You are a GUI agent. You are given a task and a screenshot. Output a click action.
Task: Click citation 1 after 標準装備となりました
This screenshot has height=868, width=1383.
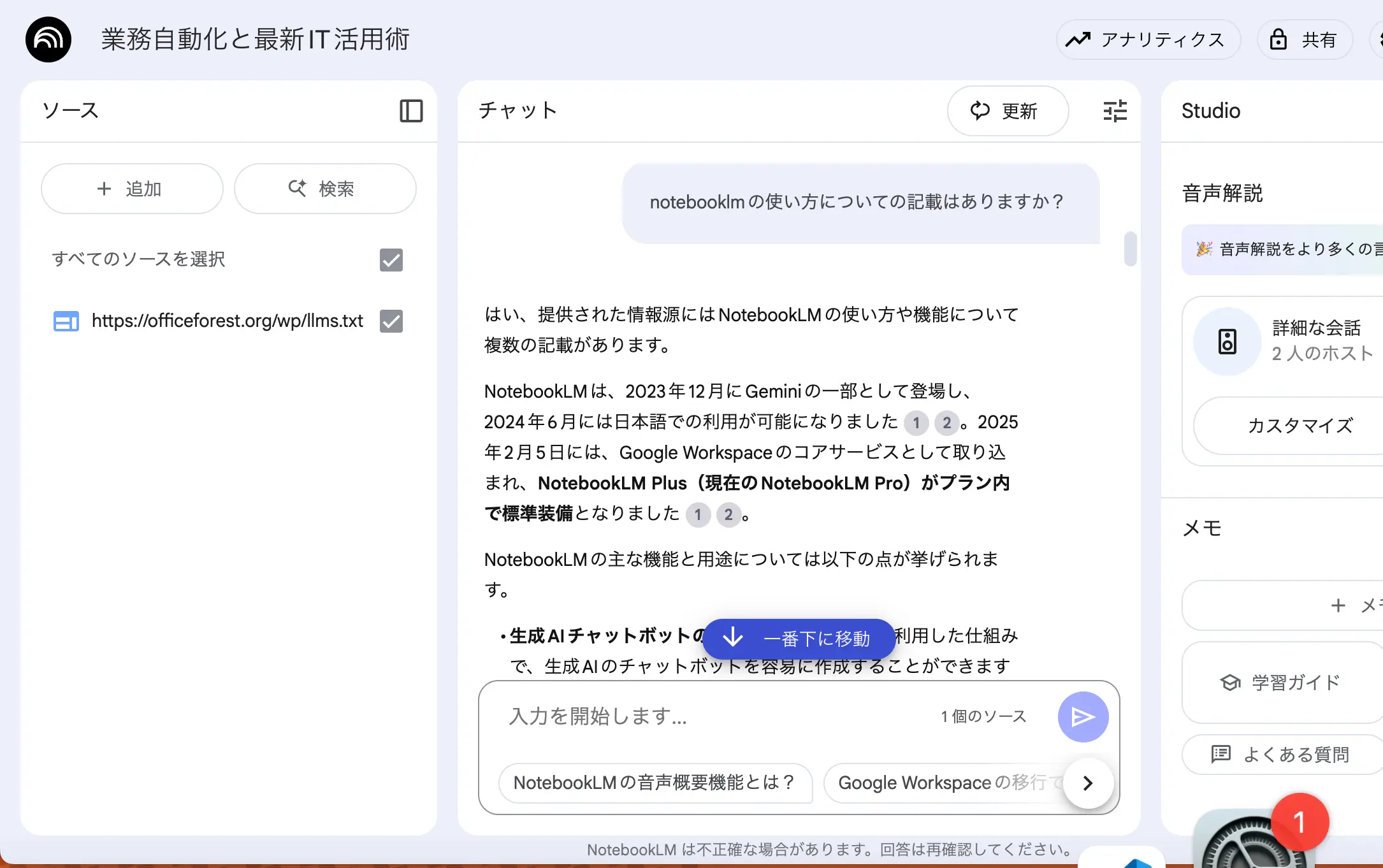point(698,514)
